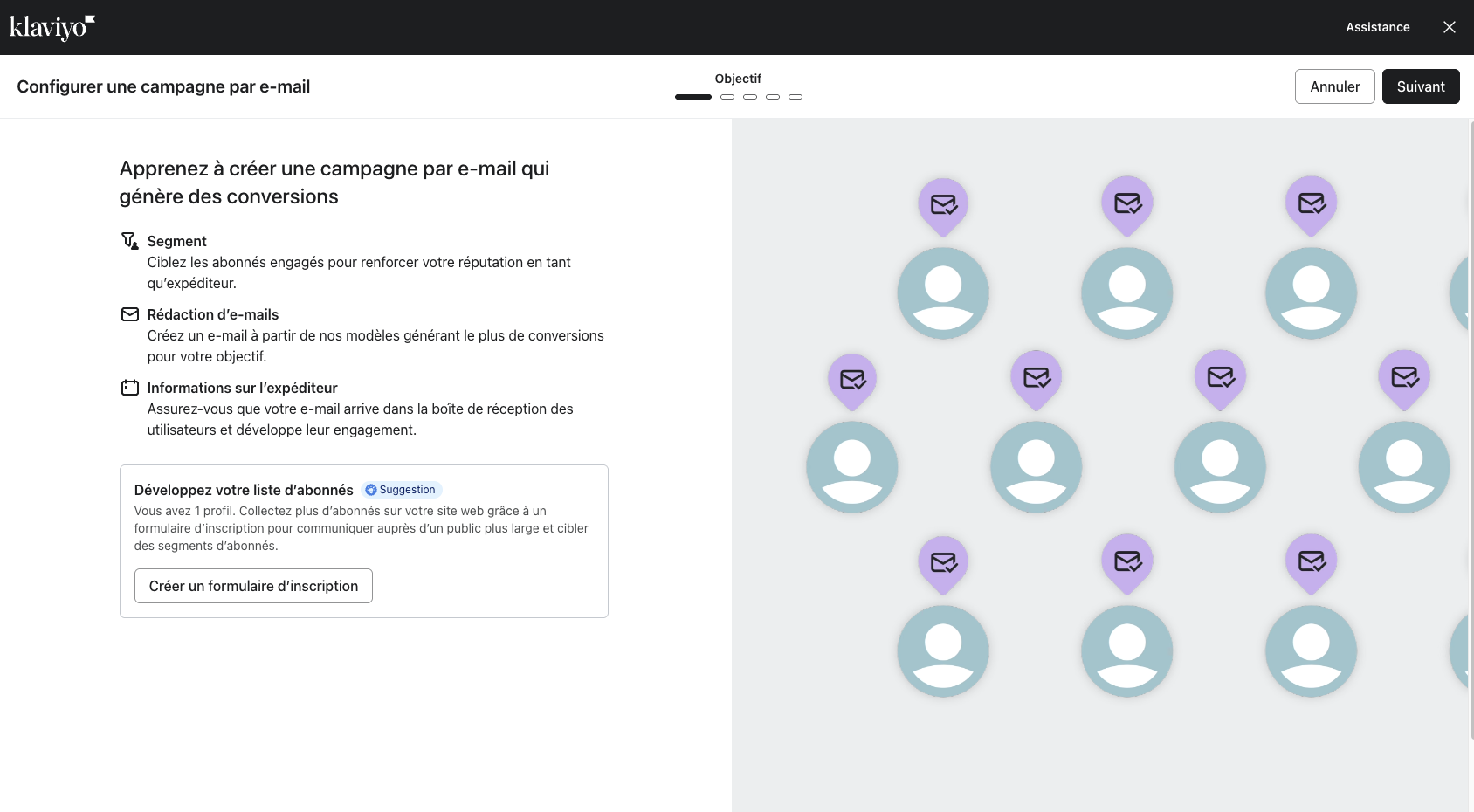Screen dimensions: 1474x812
Task: Click the Développez votre liste d'abonnés heading
Action: (244, 490)
